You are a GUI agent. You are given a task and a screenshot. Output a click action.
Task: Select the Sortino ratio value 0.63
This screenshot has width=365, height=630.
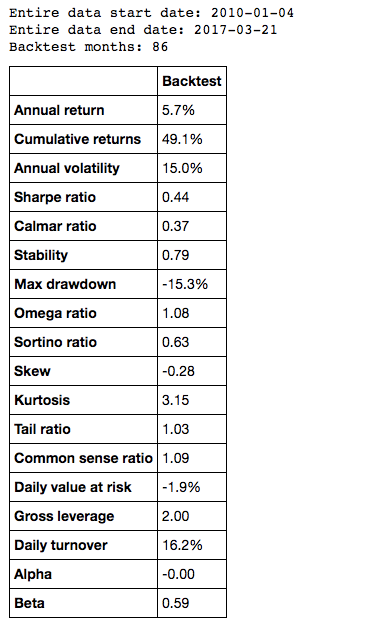175,342
